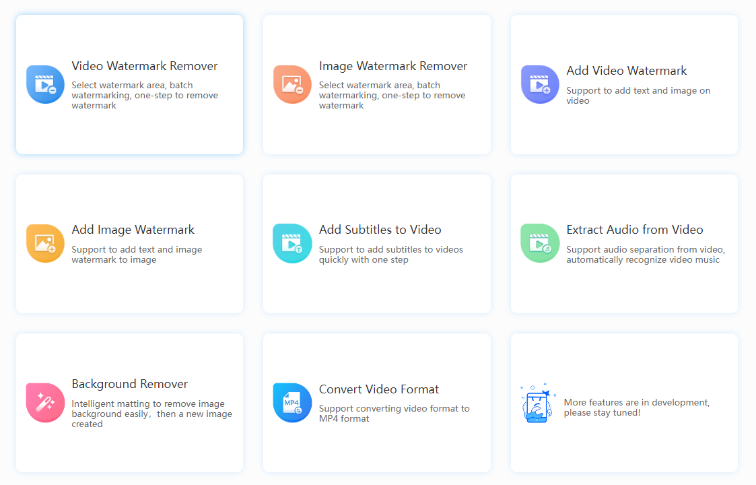Screen dimensions: 756x485
Task: Click the blue MP4 Convert Video Format icon
Action: tap(292, 403)
